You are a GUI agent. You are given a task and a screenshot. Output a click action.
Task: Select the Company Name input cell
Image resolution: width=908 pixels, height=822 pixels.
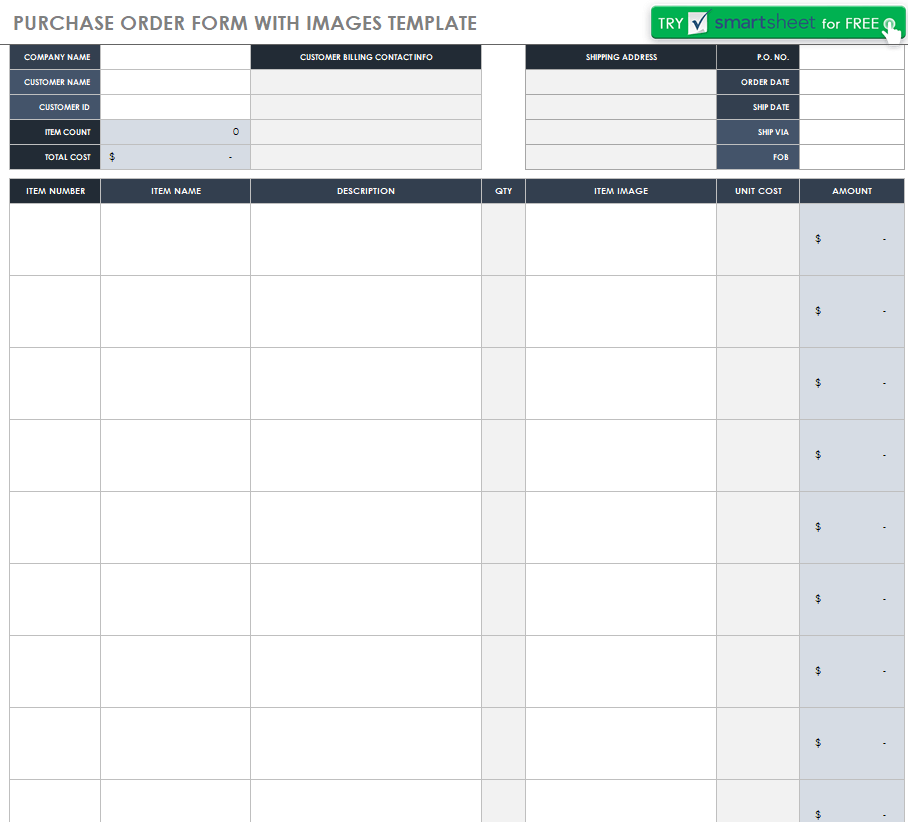point(175,57)
